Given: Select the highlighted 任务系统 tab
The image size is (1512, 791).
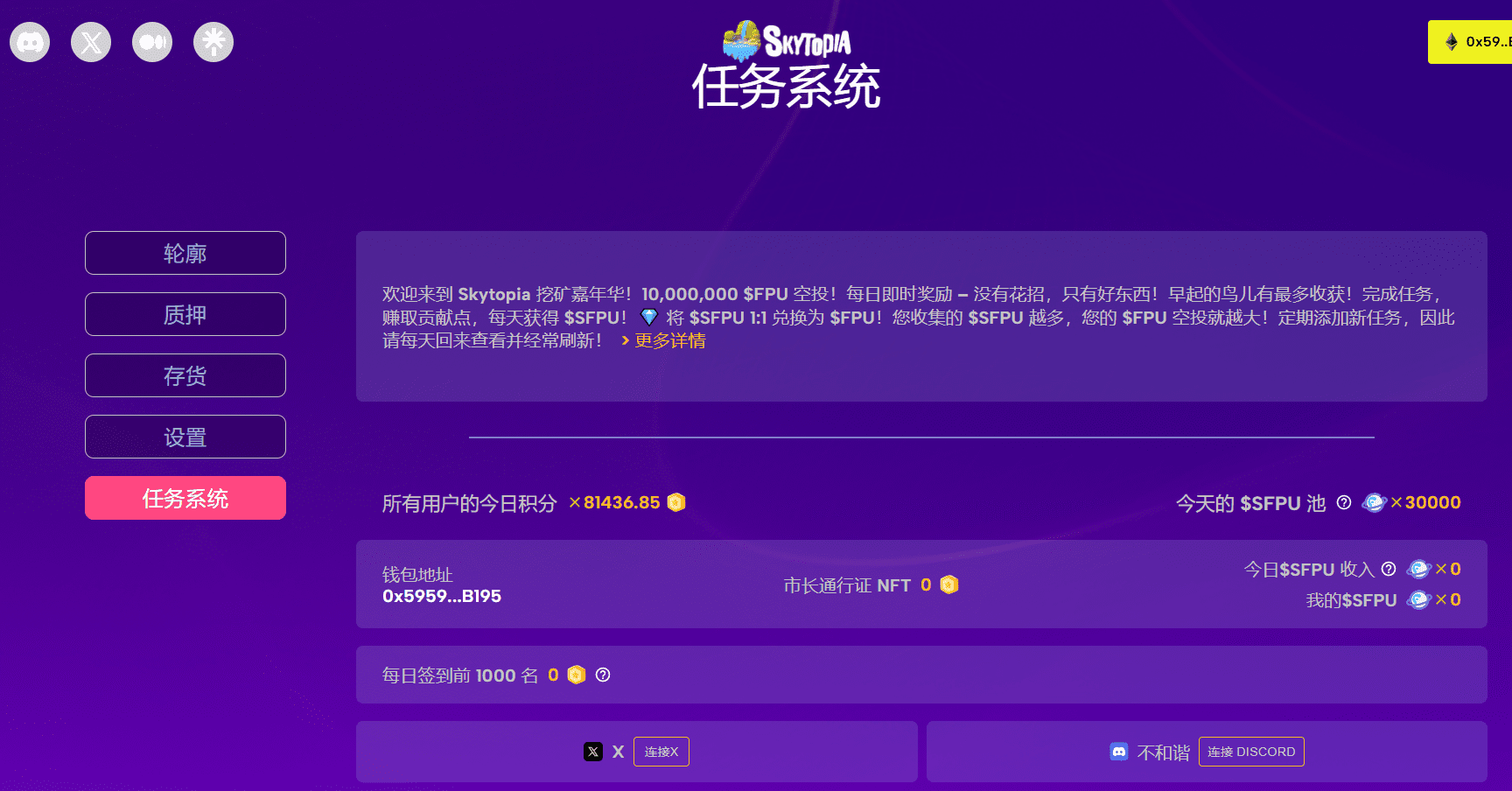Looking at the screenshot, I should 185,498.
